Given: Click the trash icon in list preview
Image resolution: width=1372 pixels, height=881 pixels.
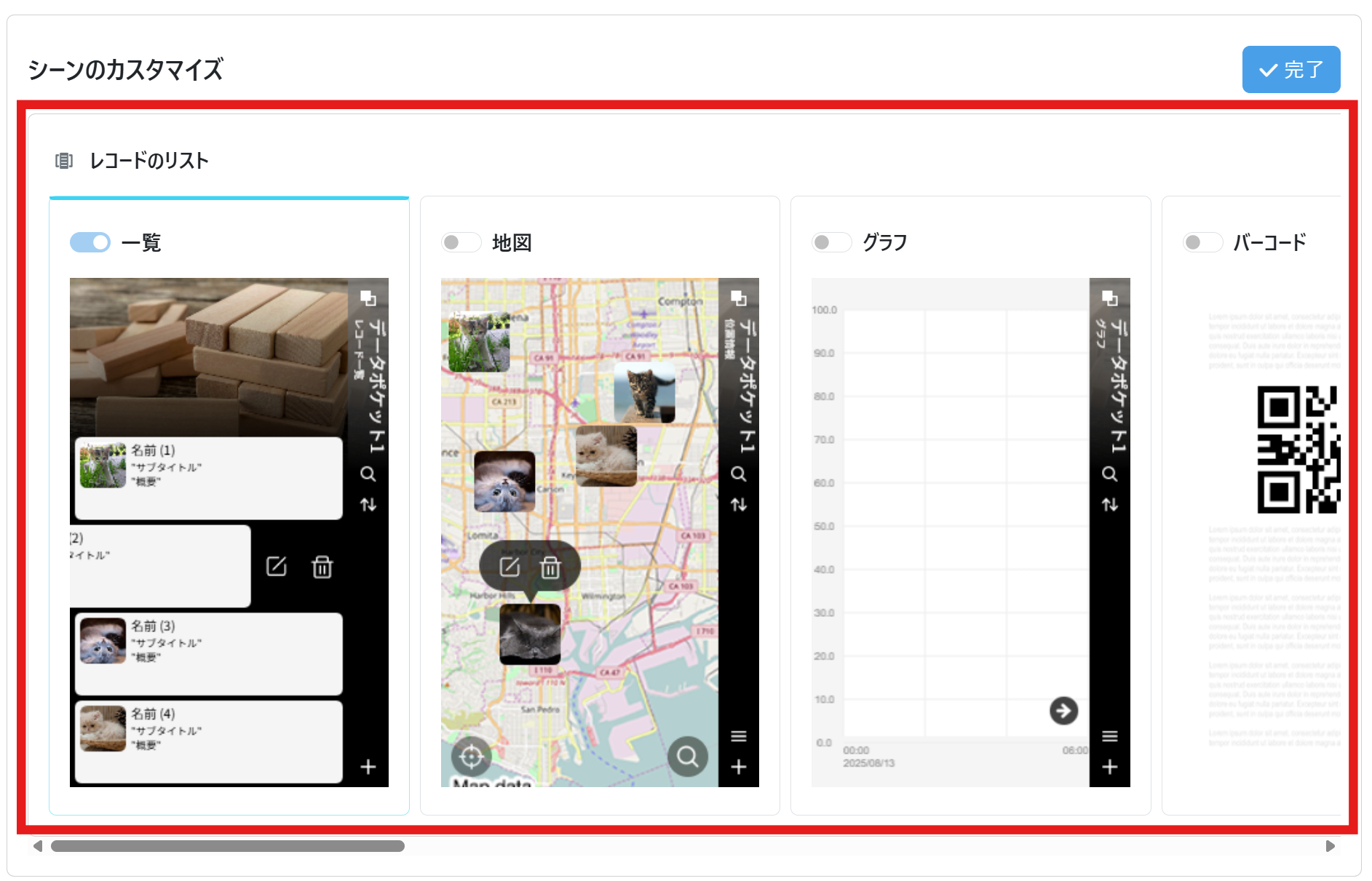Looking at the screenshot, I should [322, 567].
